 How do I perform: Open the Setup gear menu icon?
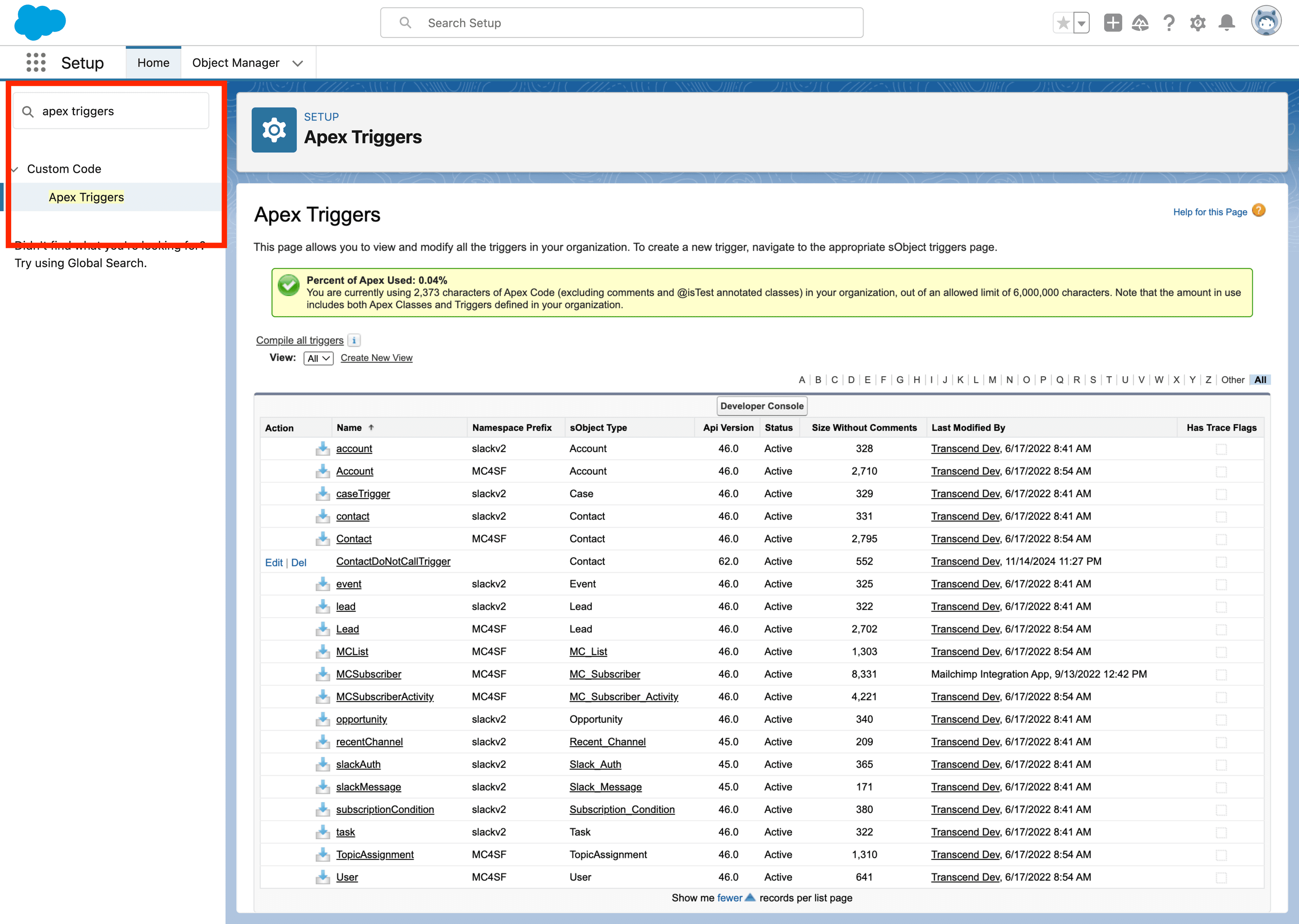[x=1198, y=23]
